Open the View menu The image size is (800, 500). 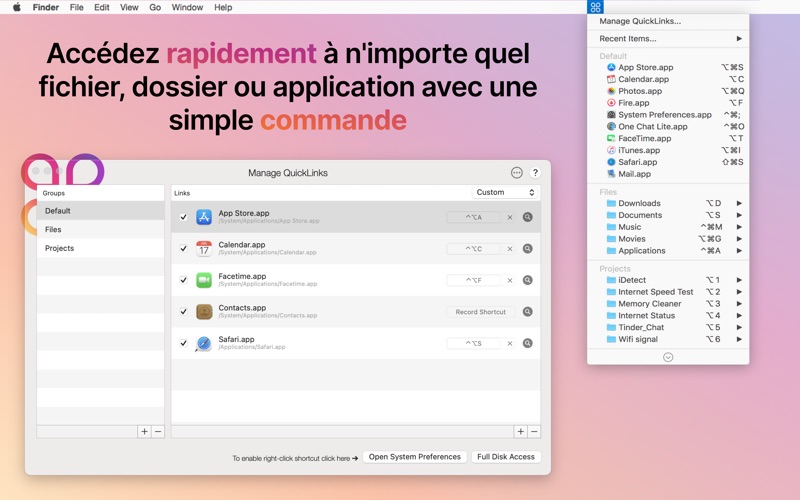click(129, 7)
